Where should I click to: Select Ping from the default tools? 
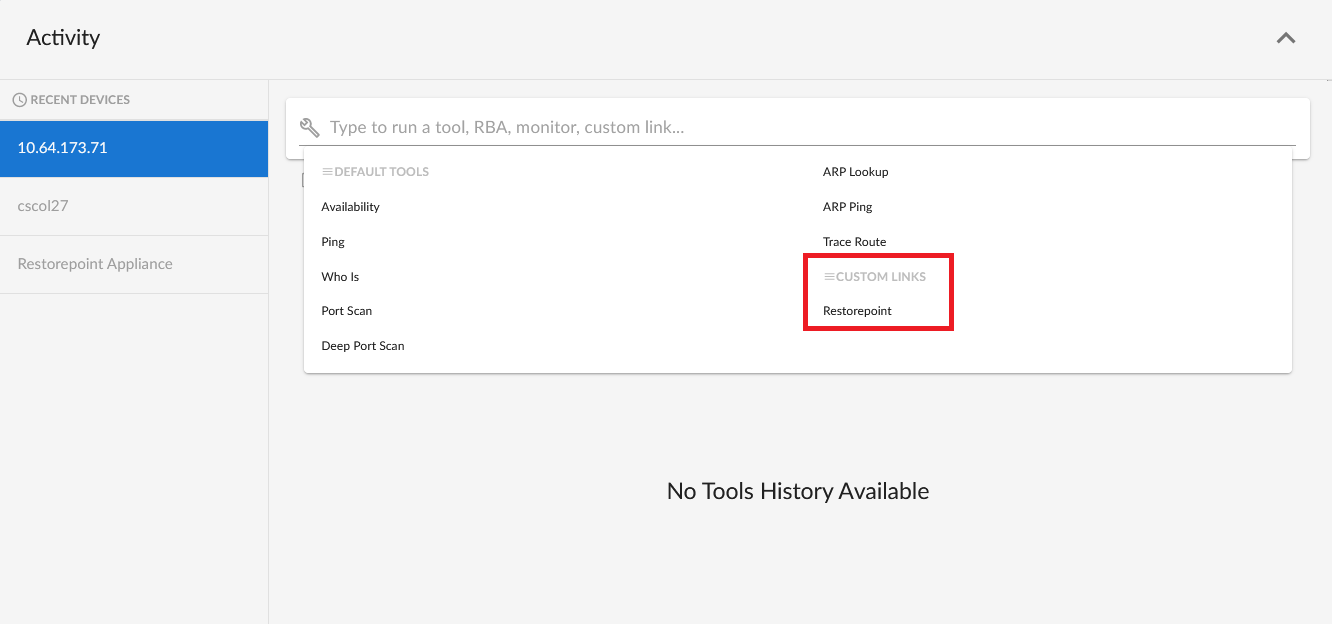333,242
